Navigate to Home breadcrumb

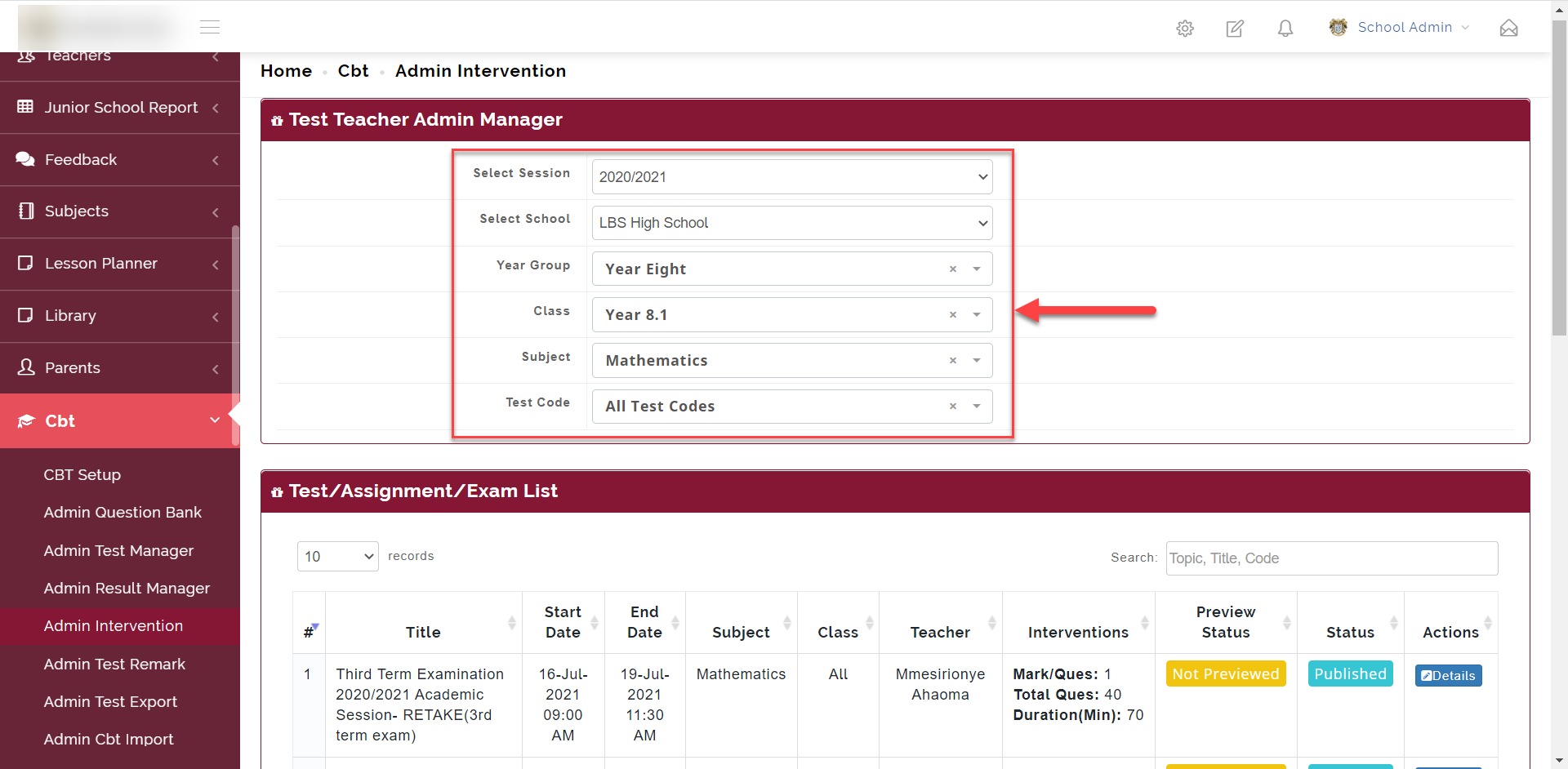[x=286, y=71]
